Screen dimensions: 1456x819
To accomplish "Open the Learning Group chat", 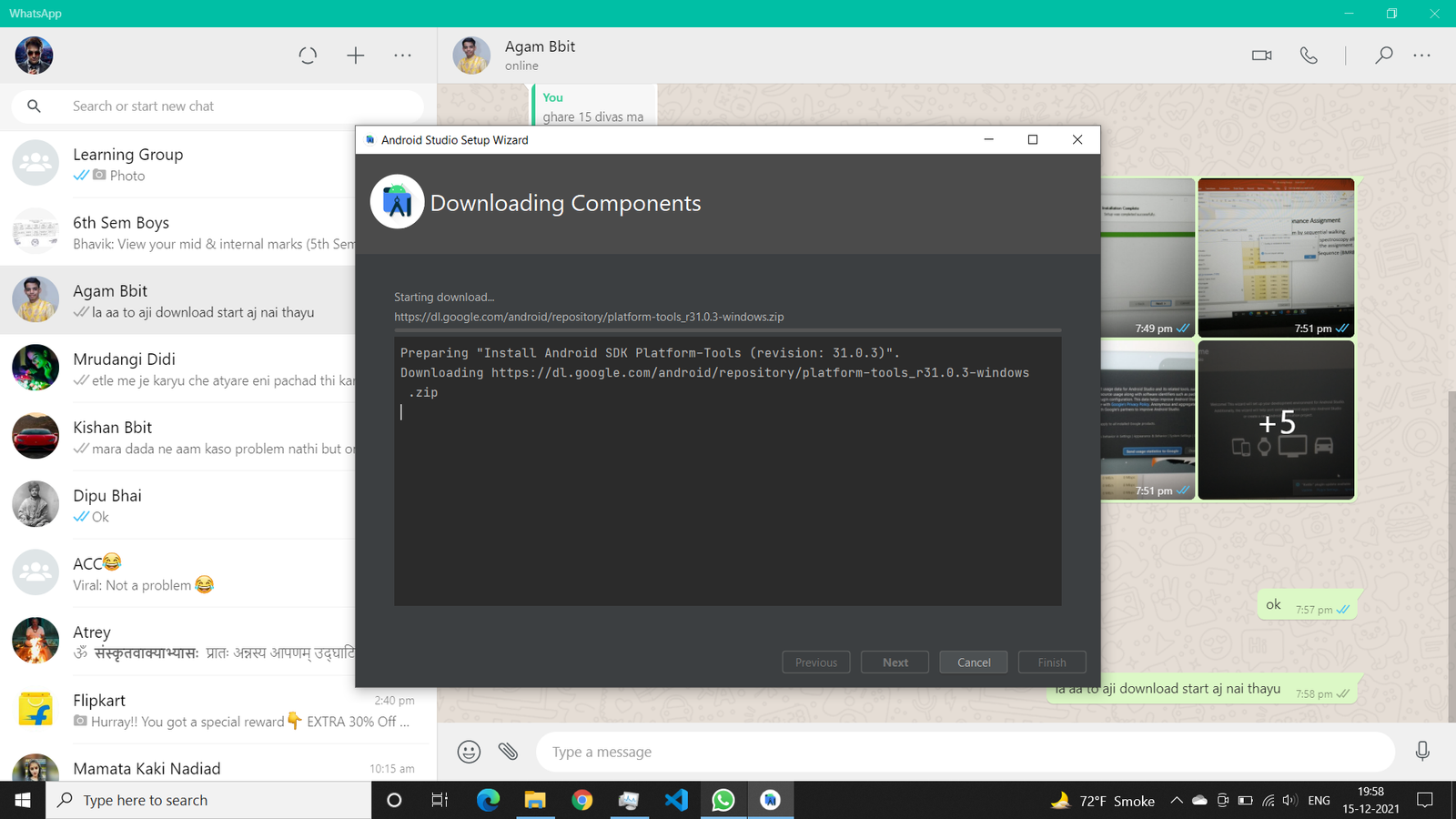I will [182, 164].
